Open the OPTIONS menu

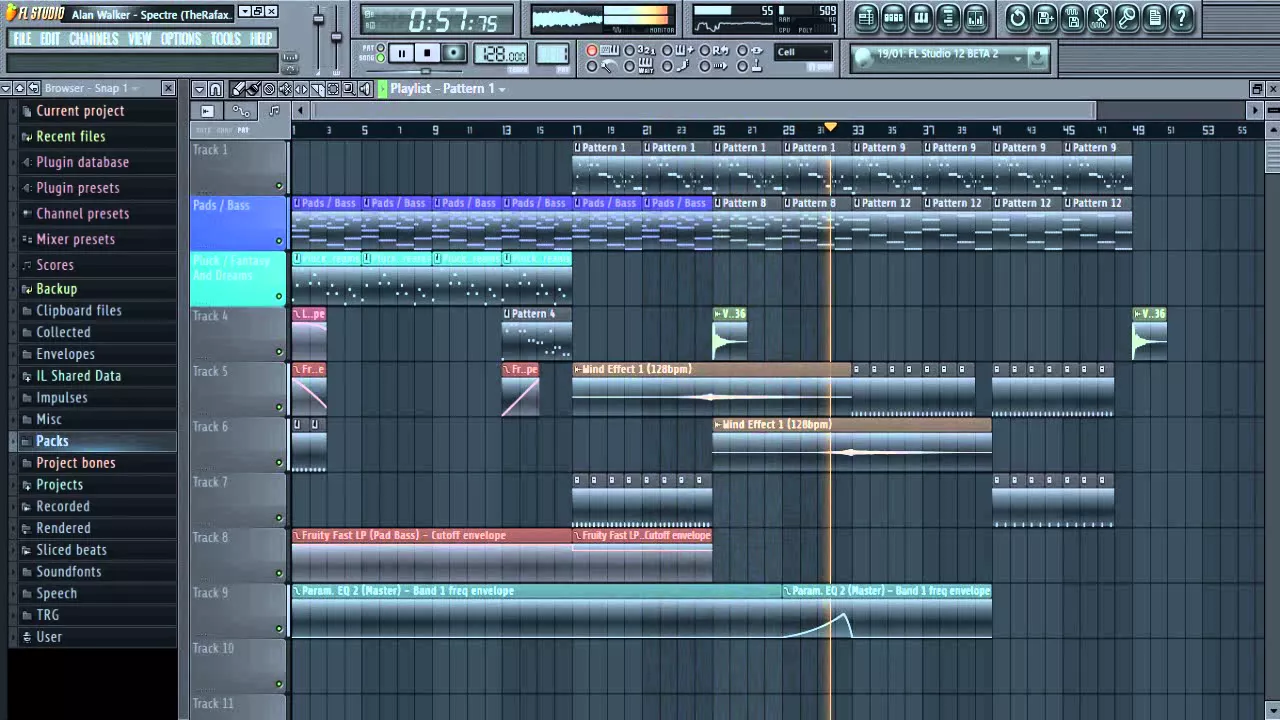181,39
